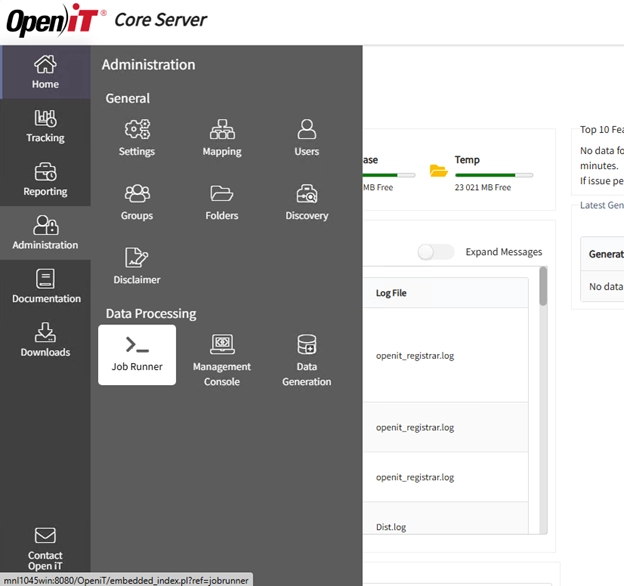The image size is (624, 586).
Task: Open Data Generation
Action: click(x=307, y=360)
